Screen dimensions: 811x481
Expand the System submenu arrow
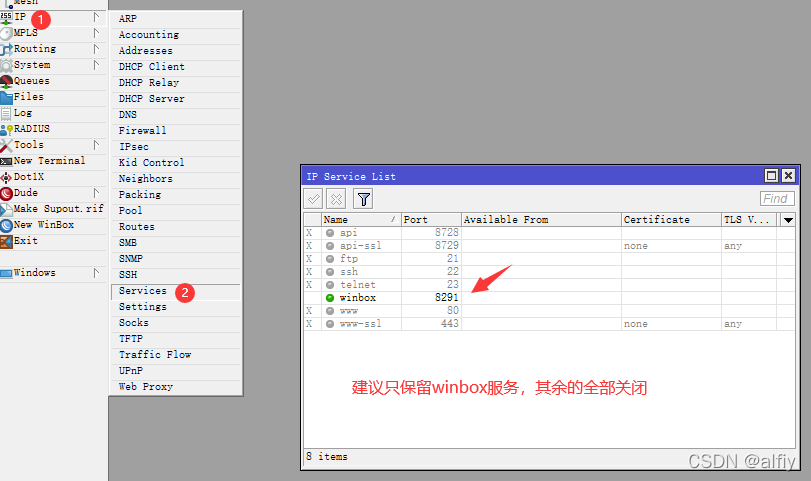pos(96,65)
